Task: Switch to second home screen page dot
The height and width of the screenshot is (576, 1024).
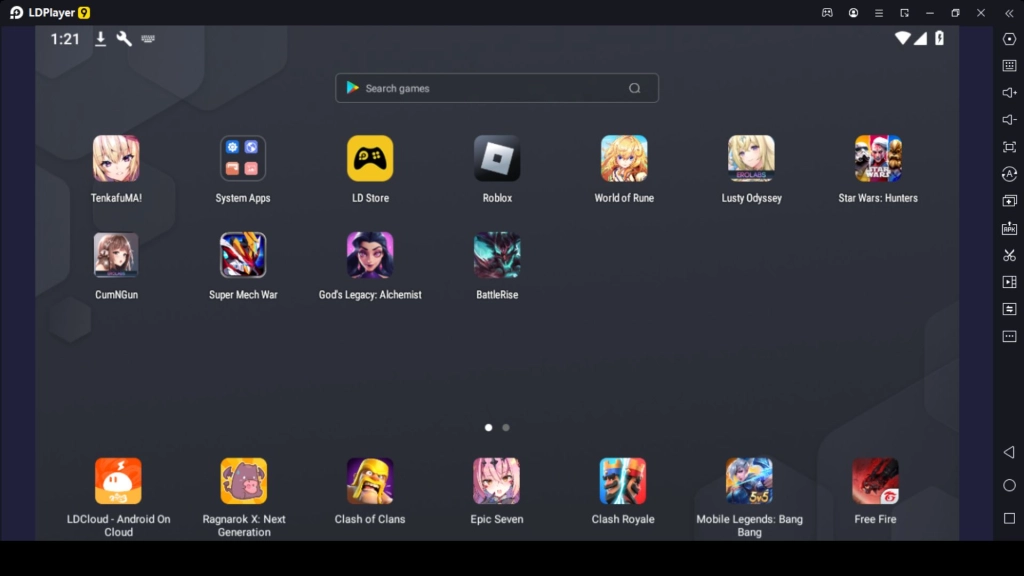Action: pos(506,427)
